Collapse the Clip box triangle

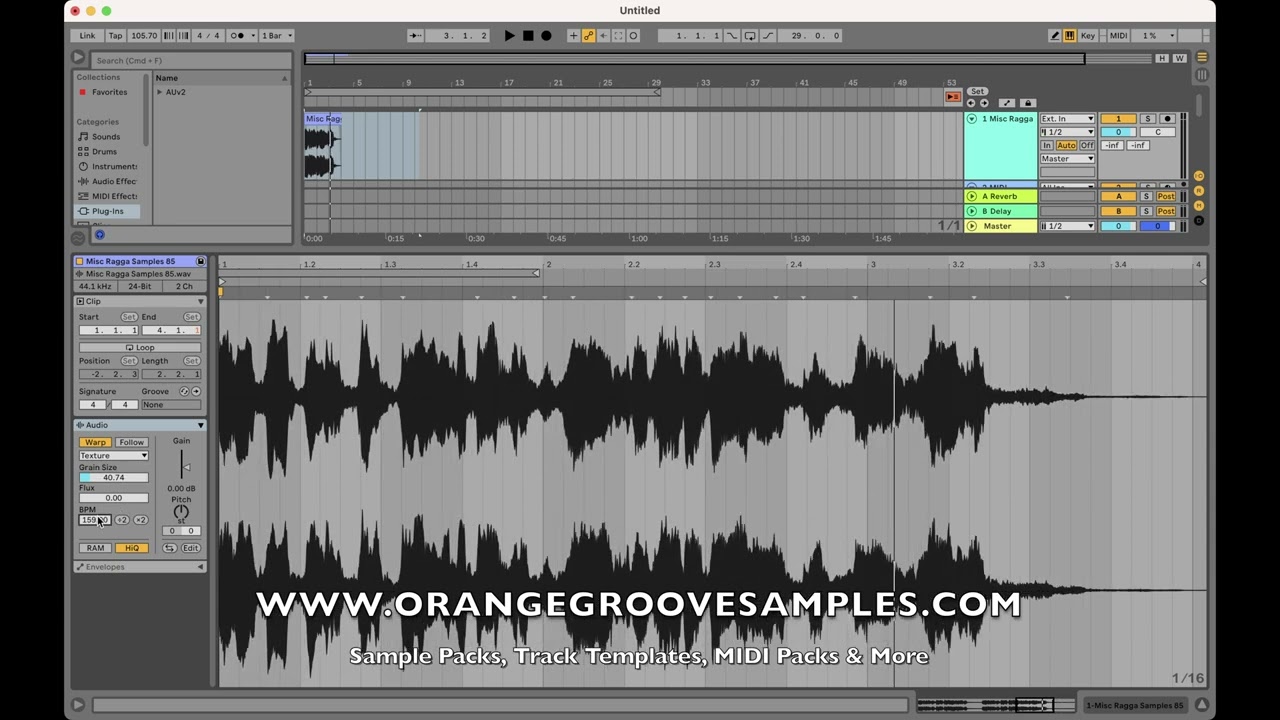[200, 301]
